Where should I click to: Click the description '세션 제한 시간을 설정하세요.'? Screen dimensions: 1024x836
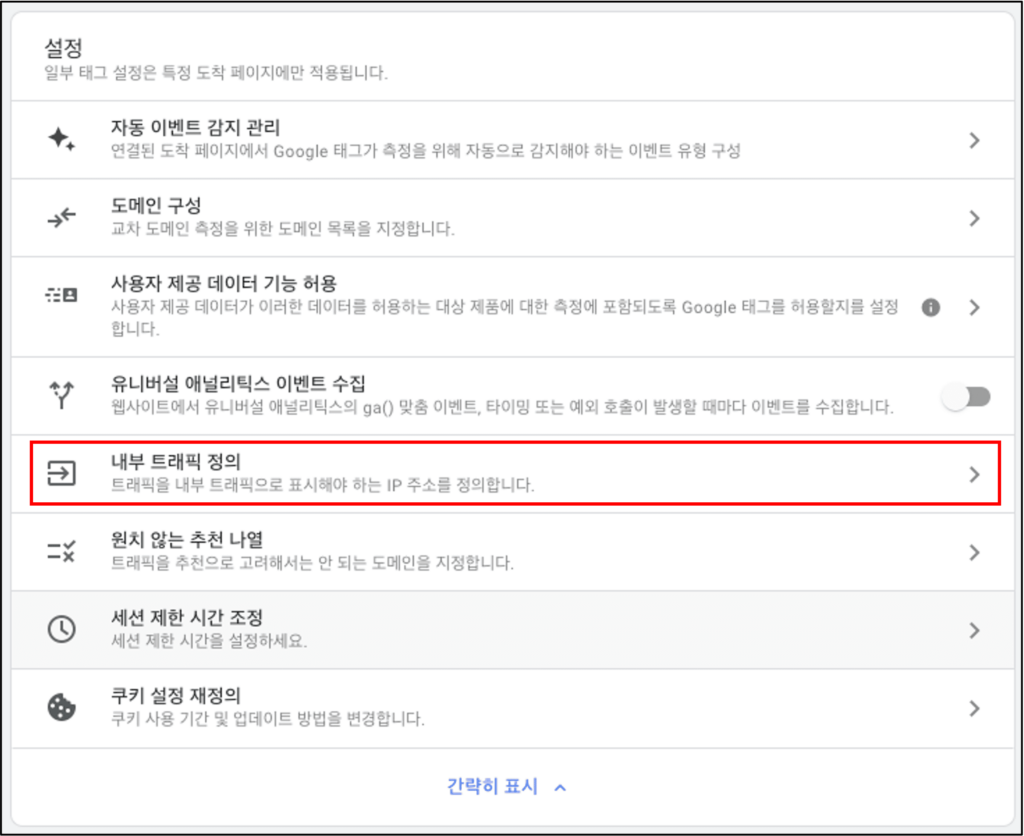click(208, 641)
